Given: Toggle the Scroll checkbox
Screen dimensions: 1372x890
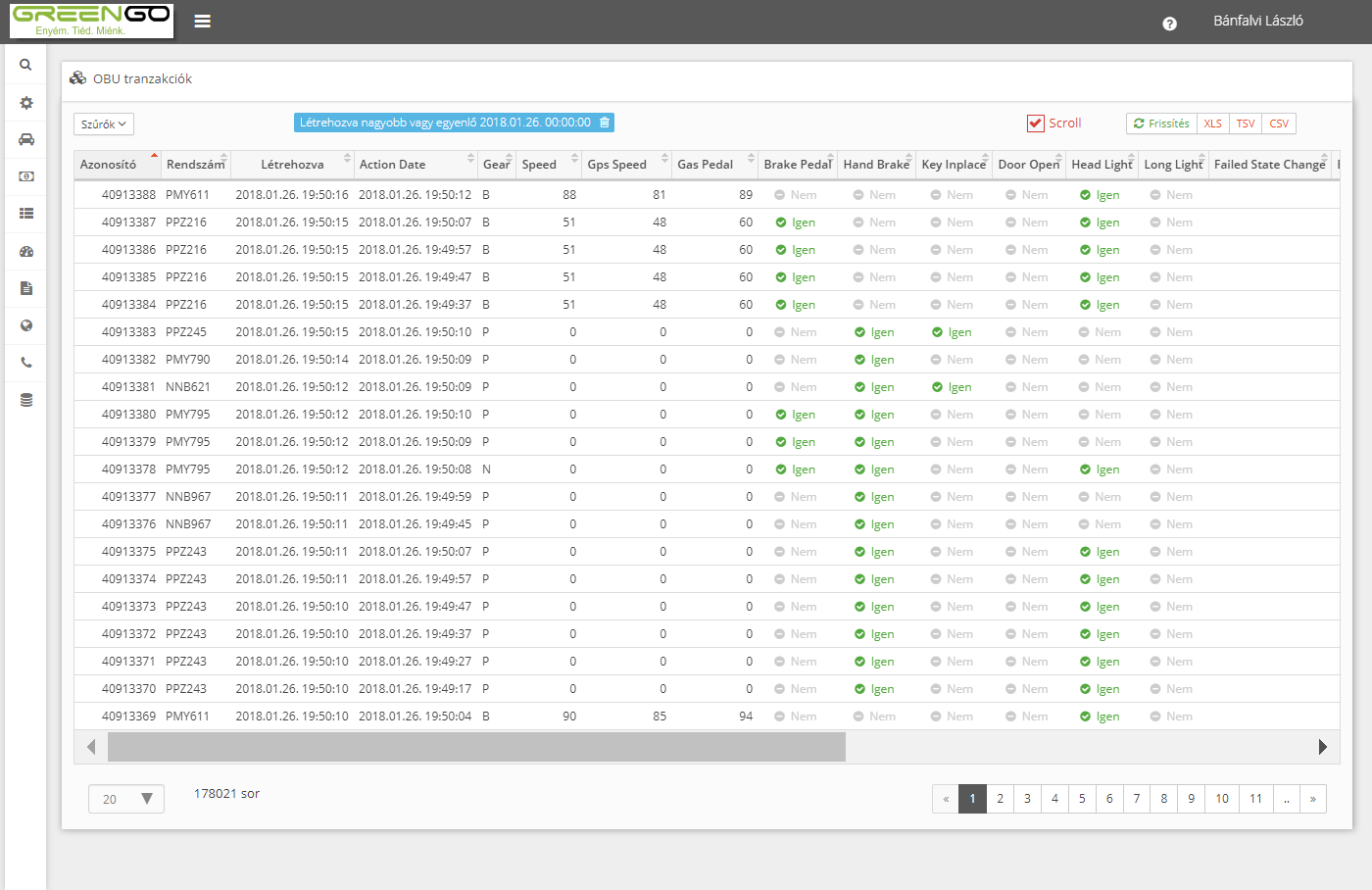Looking at the screenshot, I should pyautogui.click(x=1036, y=124).
